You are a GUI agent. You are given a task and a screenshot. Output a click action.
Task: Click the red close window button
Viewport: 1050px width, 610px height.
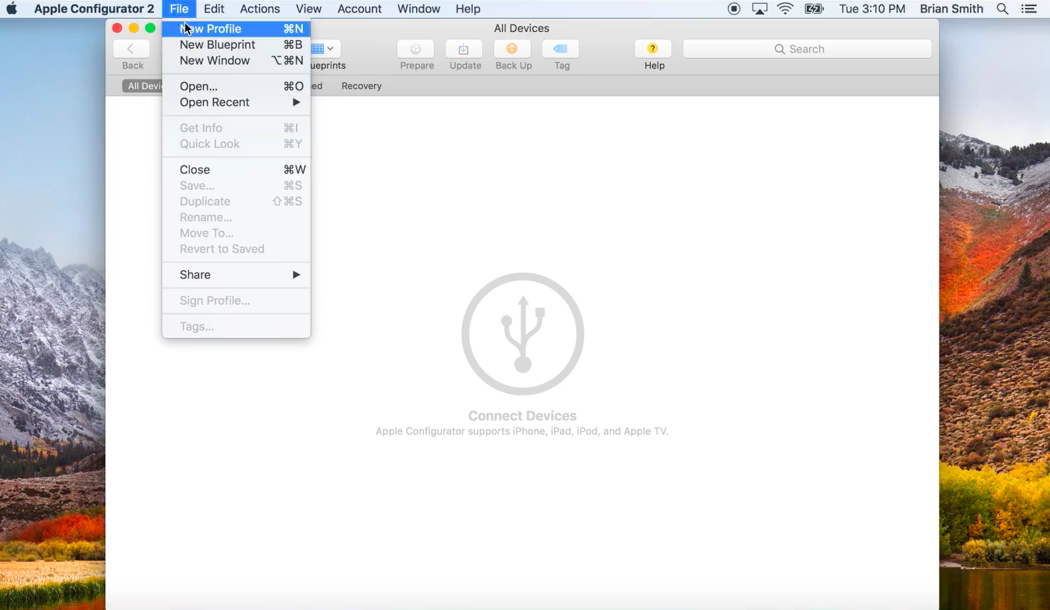tap(117, 28)
